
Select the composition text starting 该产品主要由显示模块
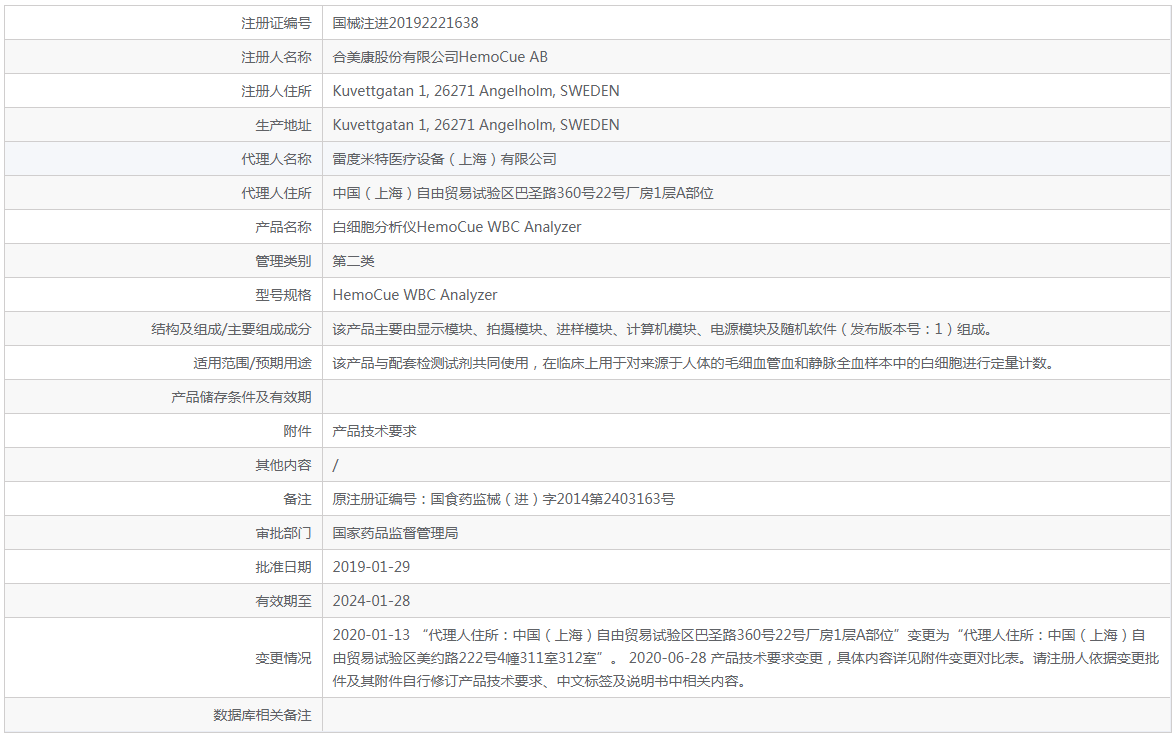[665, 329]
